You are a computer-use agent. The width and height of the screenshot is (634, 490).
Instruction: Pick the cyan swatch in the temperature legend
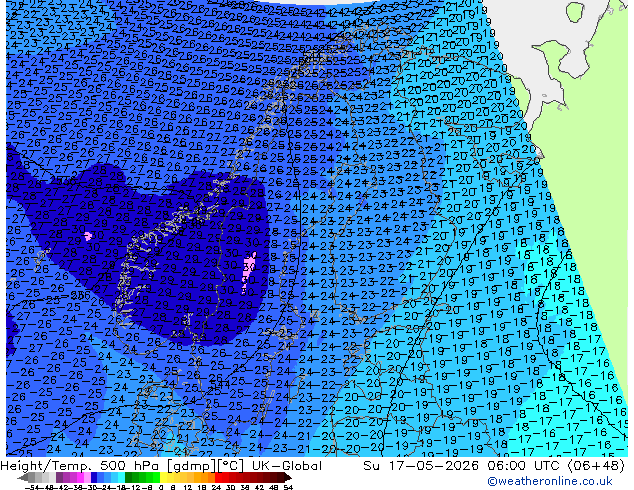[121, 478]
